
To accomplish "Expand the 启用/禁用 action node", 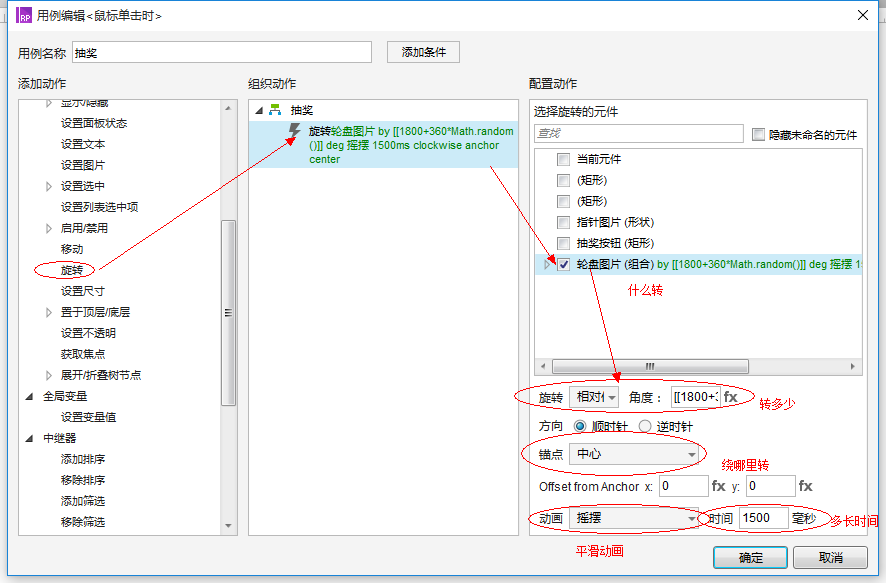I will 49,228.
